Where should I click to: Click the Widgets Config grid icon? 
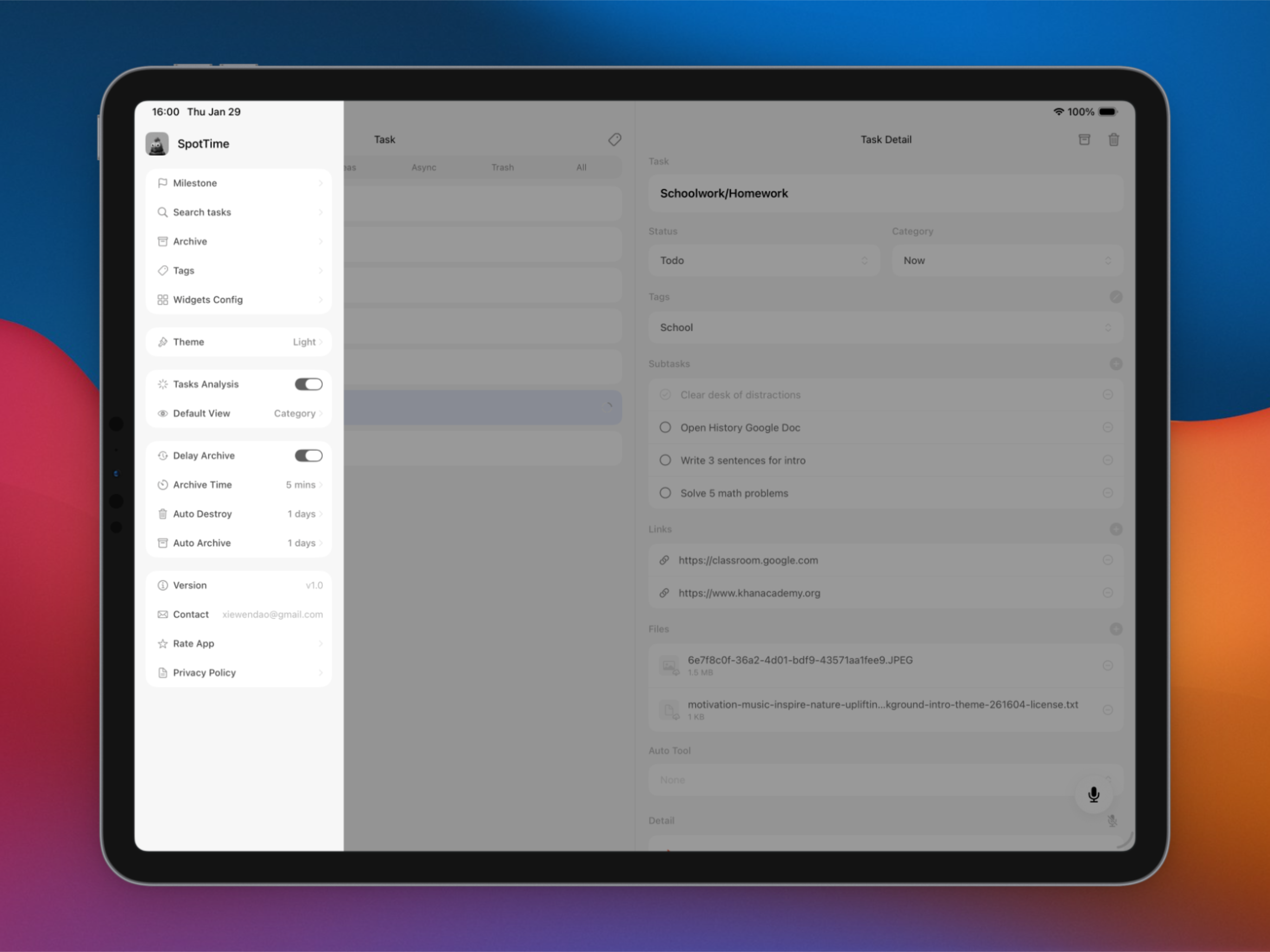point(163,300)
